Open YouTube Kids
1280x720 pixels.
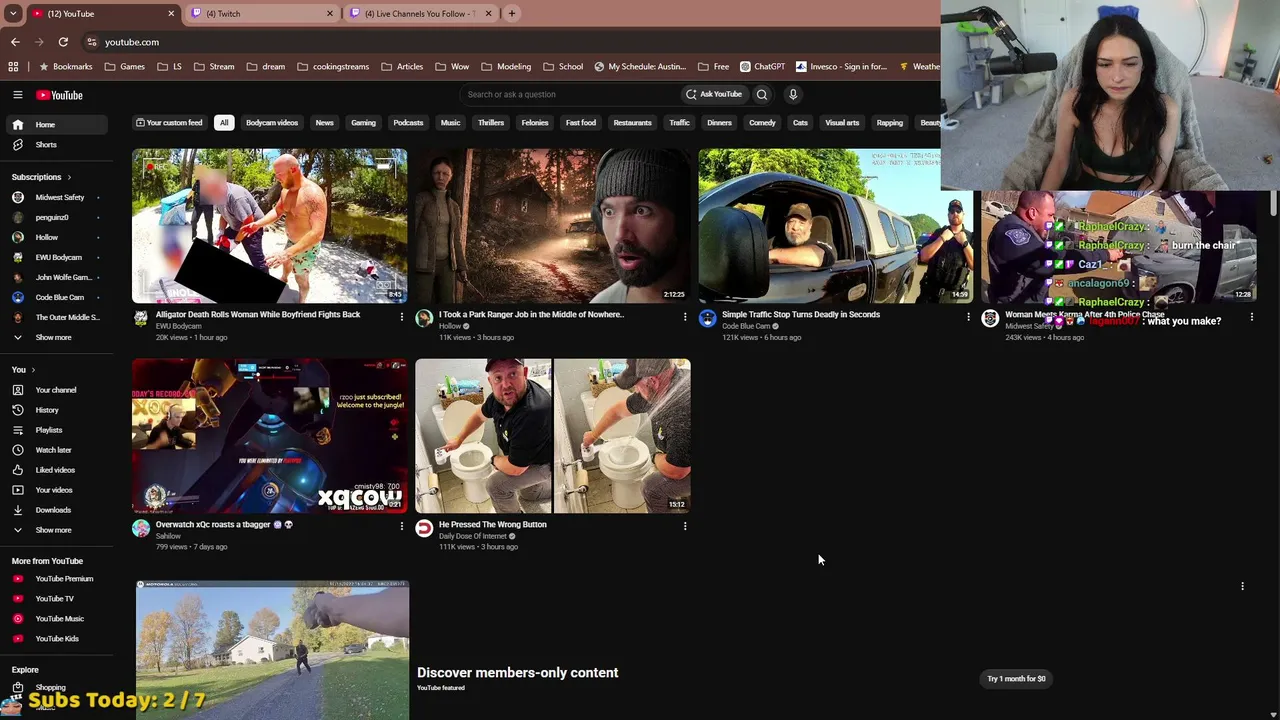pos(56,639)
